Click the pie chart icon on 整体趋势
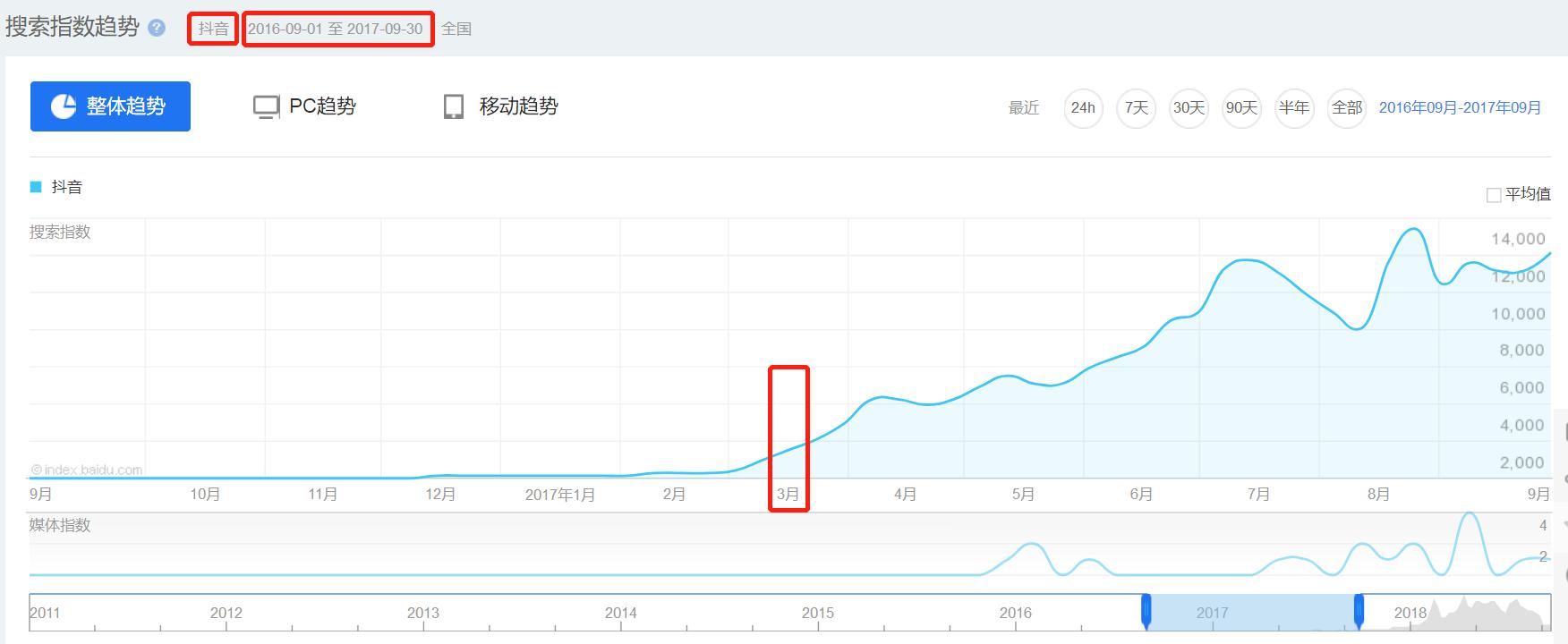The image size is (1568, 644). (64, 106)
